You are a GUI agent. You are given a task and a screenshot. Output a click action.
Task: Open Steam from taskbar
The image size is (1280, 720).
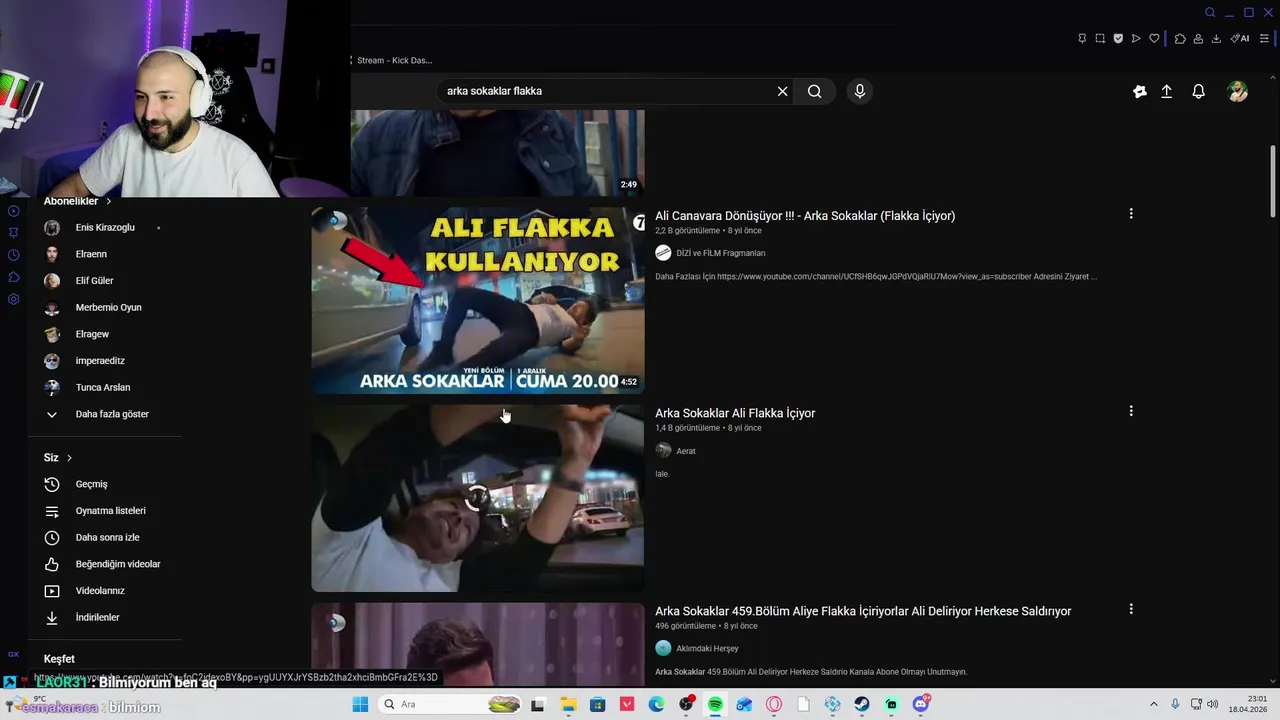862,704
